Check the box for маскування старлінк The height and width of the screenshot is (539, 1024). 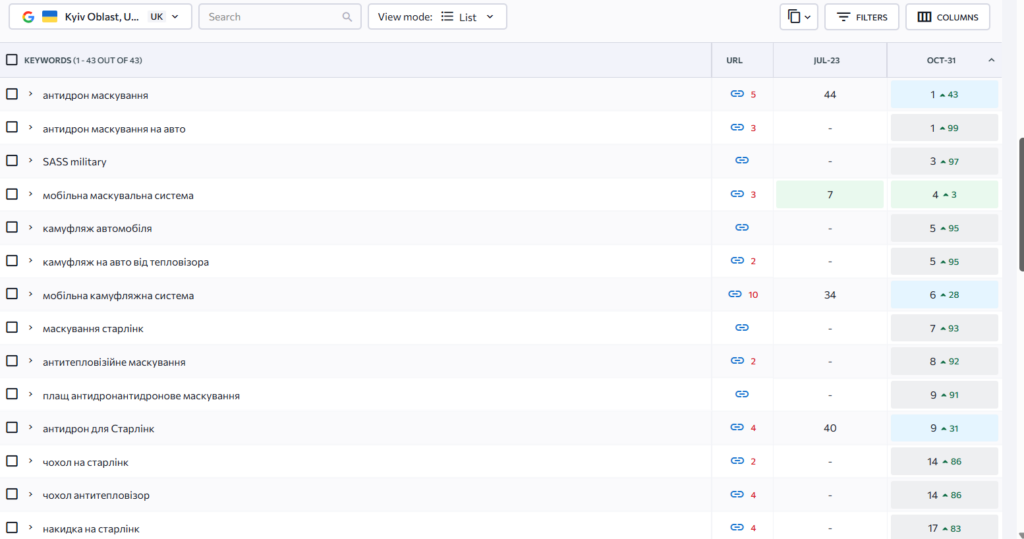(12, 327)
